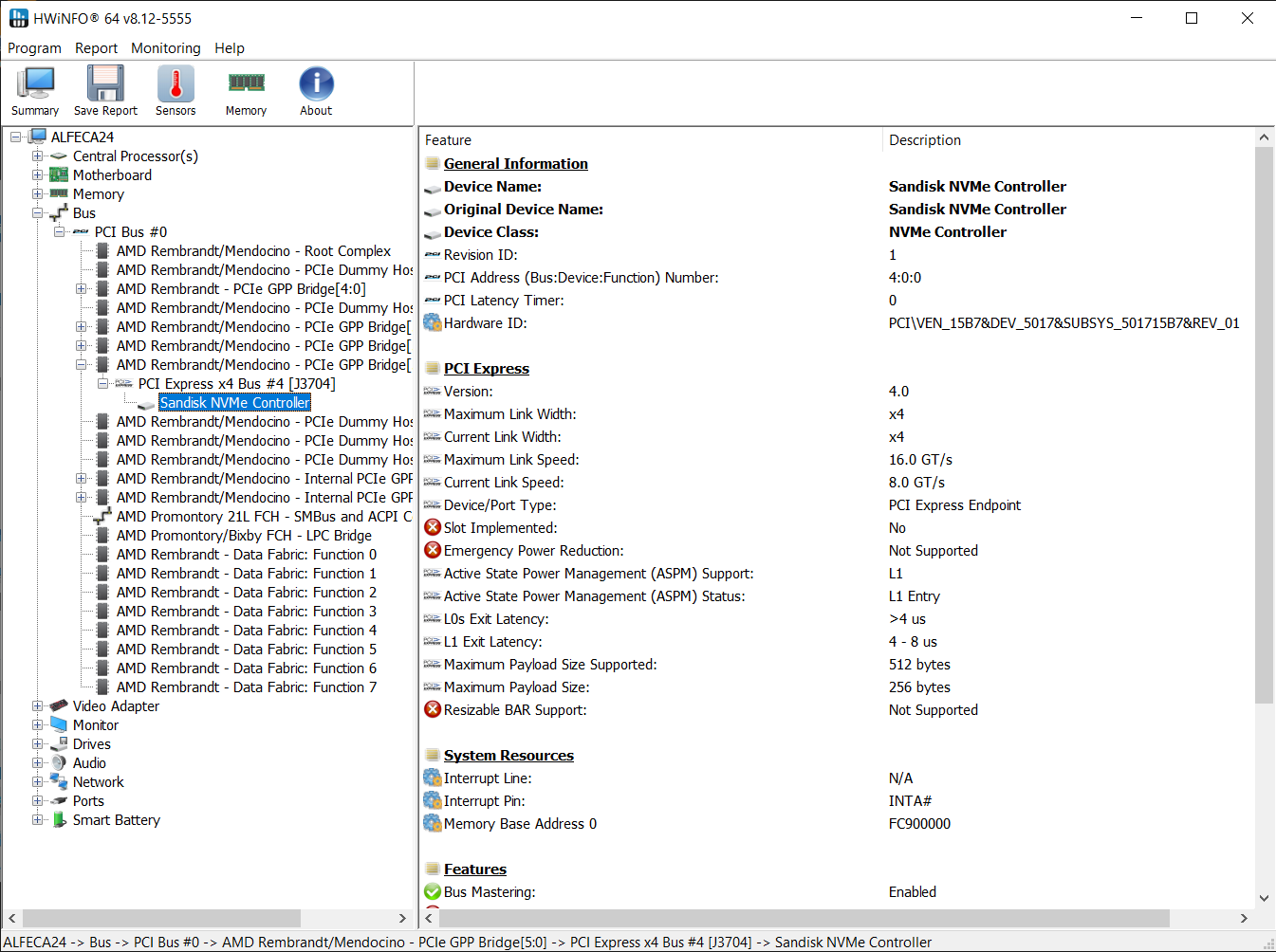Viewport: 1276px width, 952px height.
Task: Click the Monitor icon in tree
Action: [x=59, y=724]
